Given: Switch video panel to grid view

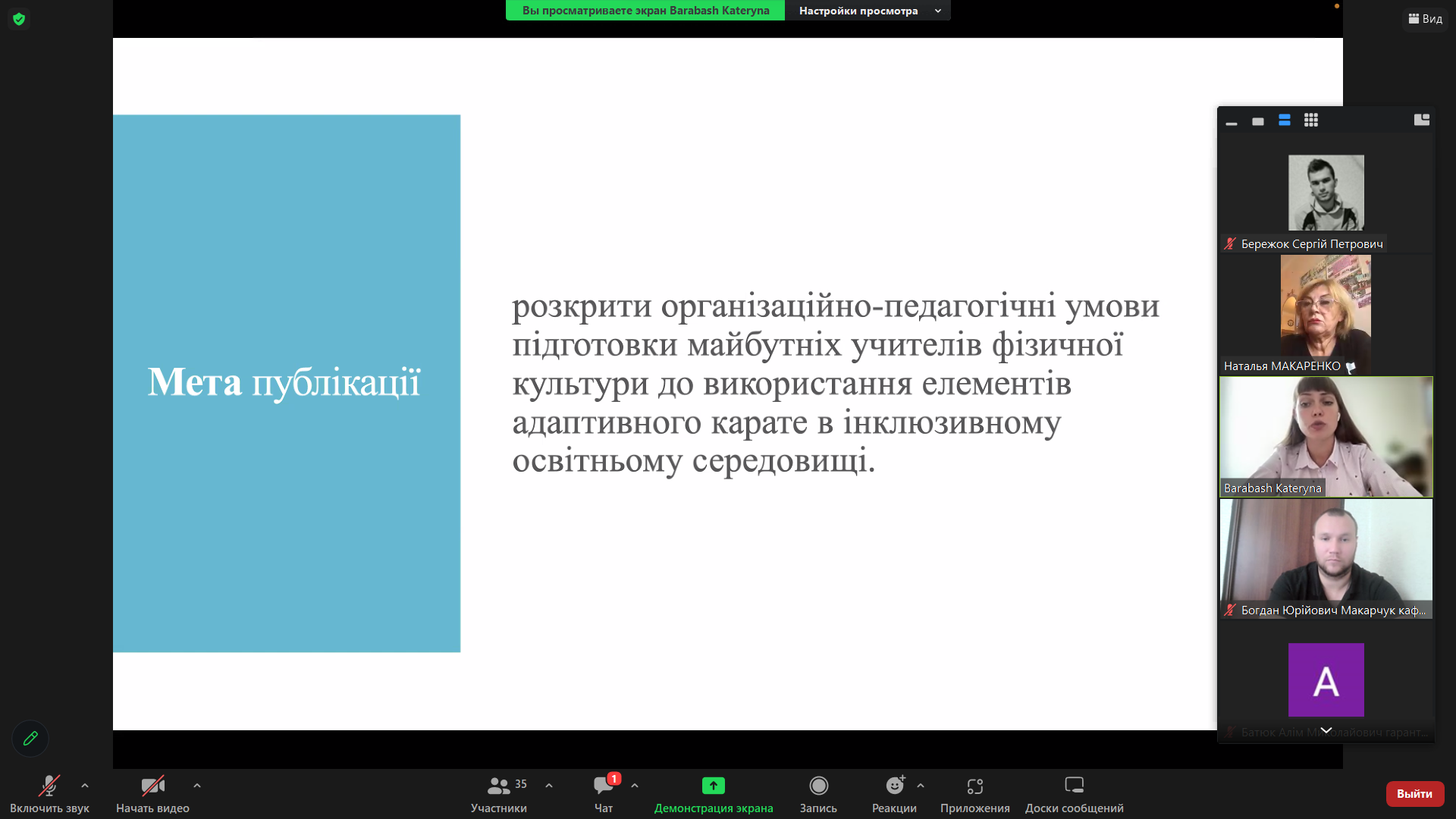Looking at the screenshot, I should tap(1311, 121).
